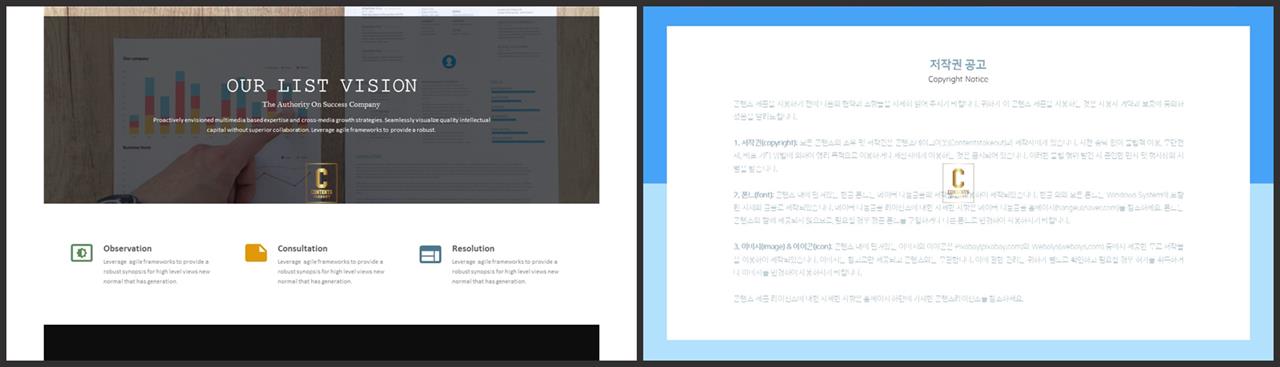Select the 'Resolution' heading
The width and height of the screenshot is (1280, 367).
[x=473, y=248]
